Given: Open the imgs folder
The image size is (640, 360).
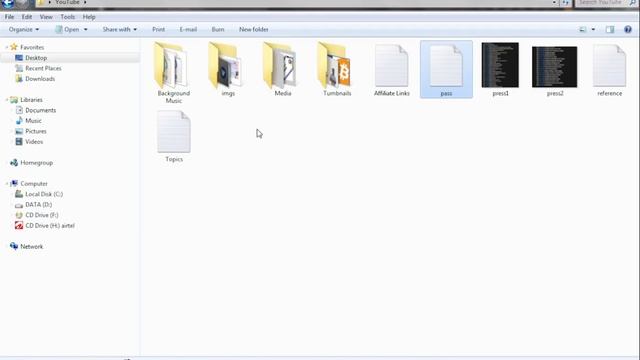Looking at the screenshot, I should [x=228, y=69].
